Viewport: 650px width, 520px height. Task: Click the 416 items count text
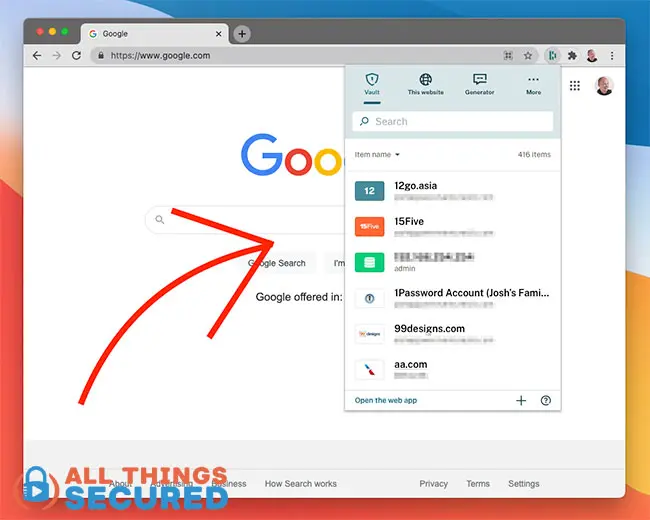[534, 155]
